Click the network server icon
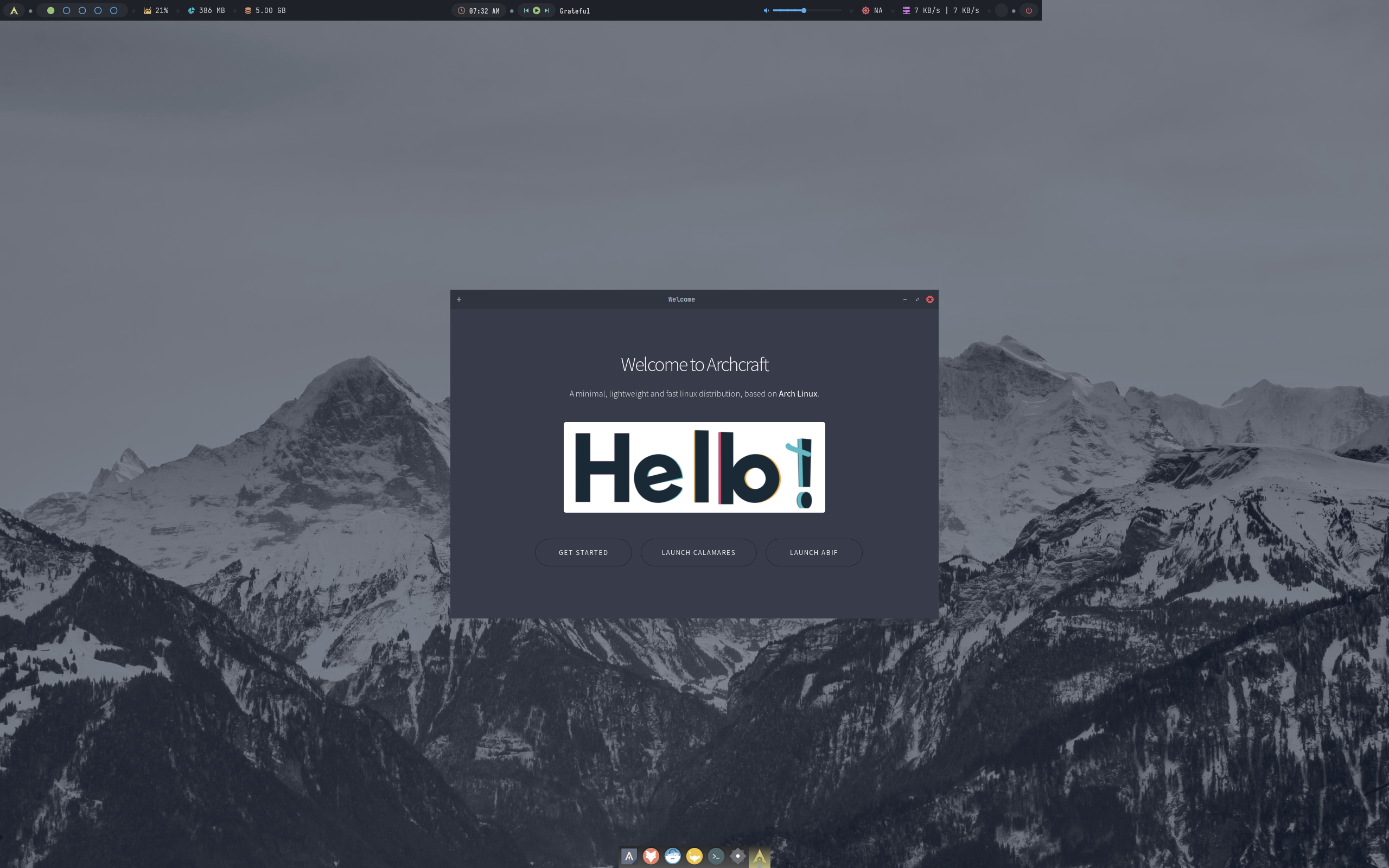 click(906, 10)
